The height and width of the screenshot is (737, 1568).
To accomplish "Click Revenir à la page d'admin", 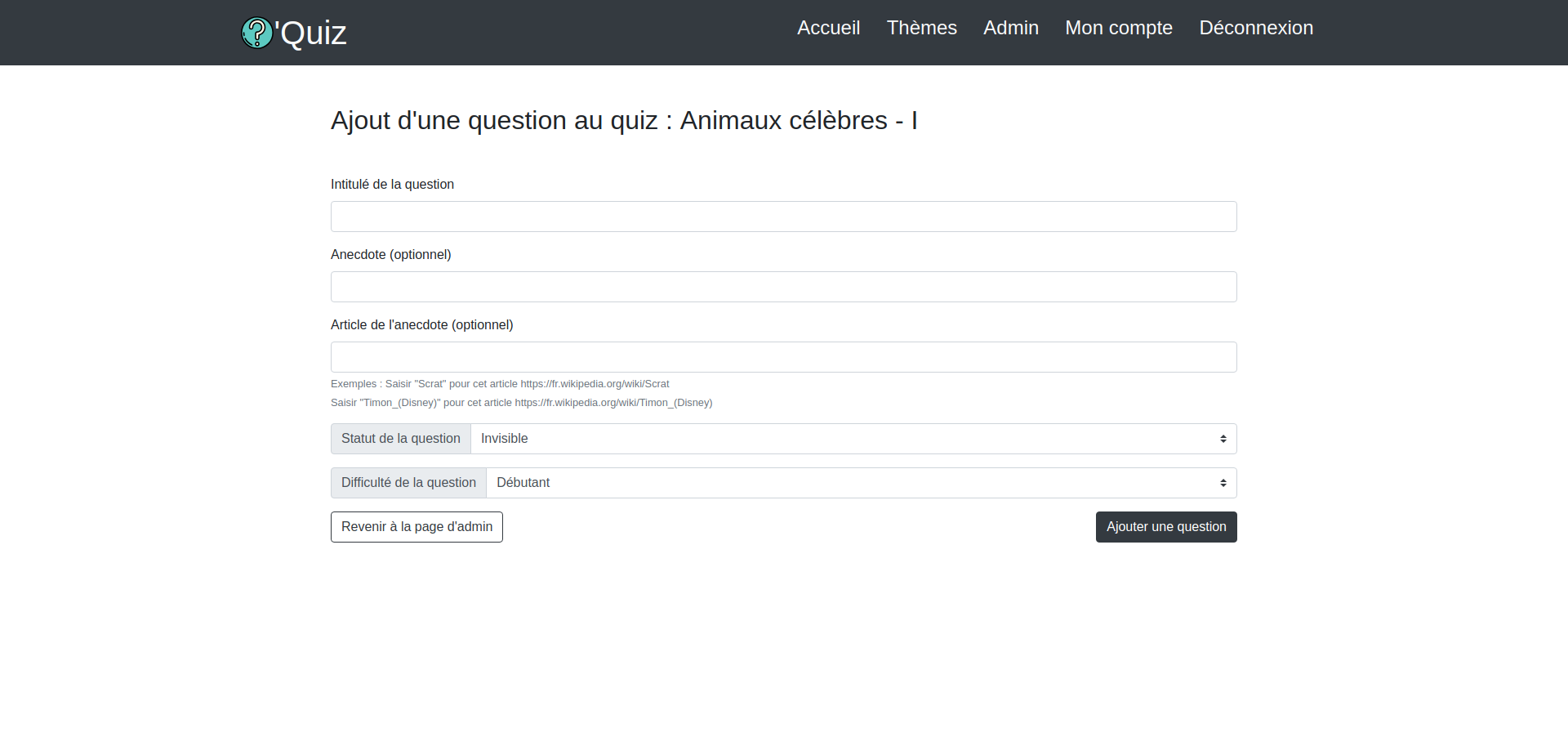I will tap(416, 527).
